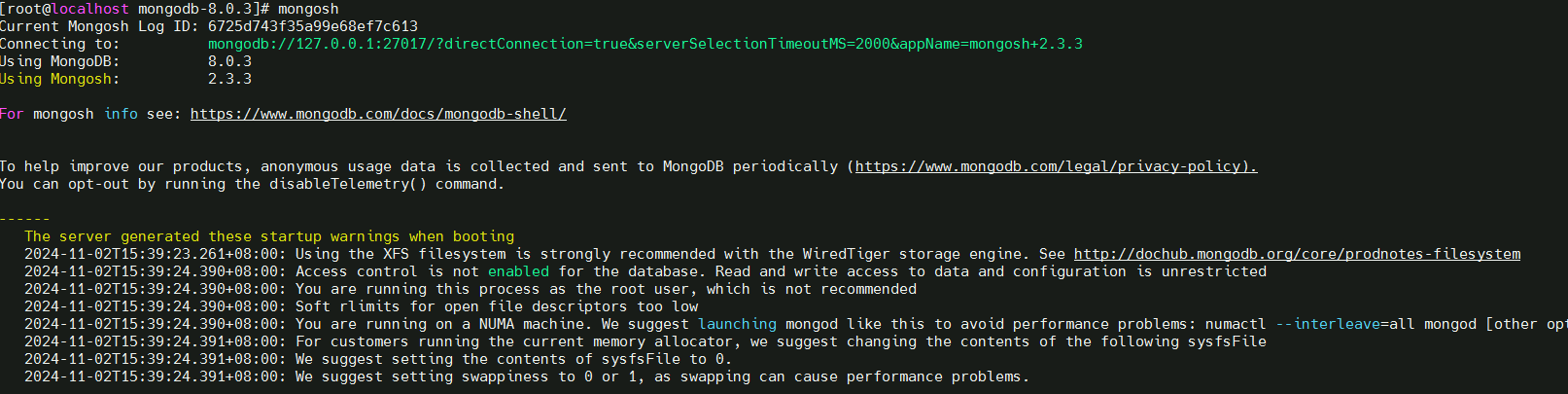Click the root user warning message
1568x394 pixels.
coord(606,289)
